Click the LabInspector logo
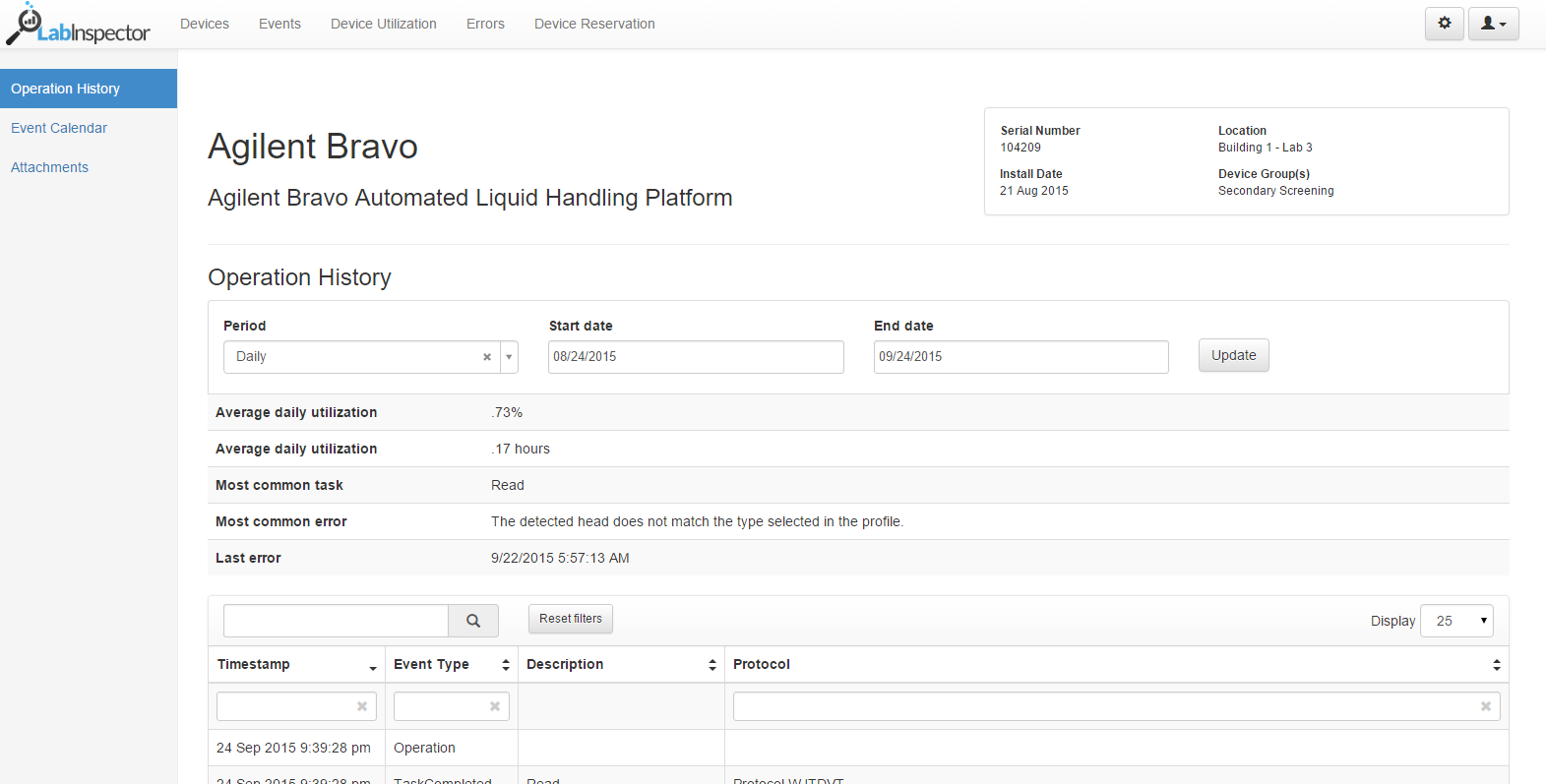Screen dimensions: 1546x784 coord(79,25)
